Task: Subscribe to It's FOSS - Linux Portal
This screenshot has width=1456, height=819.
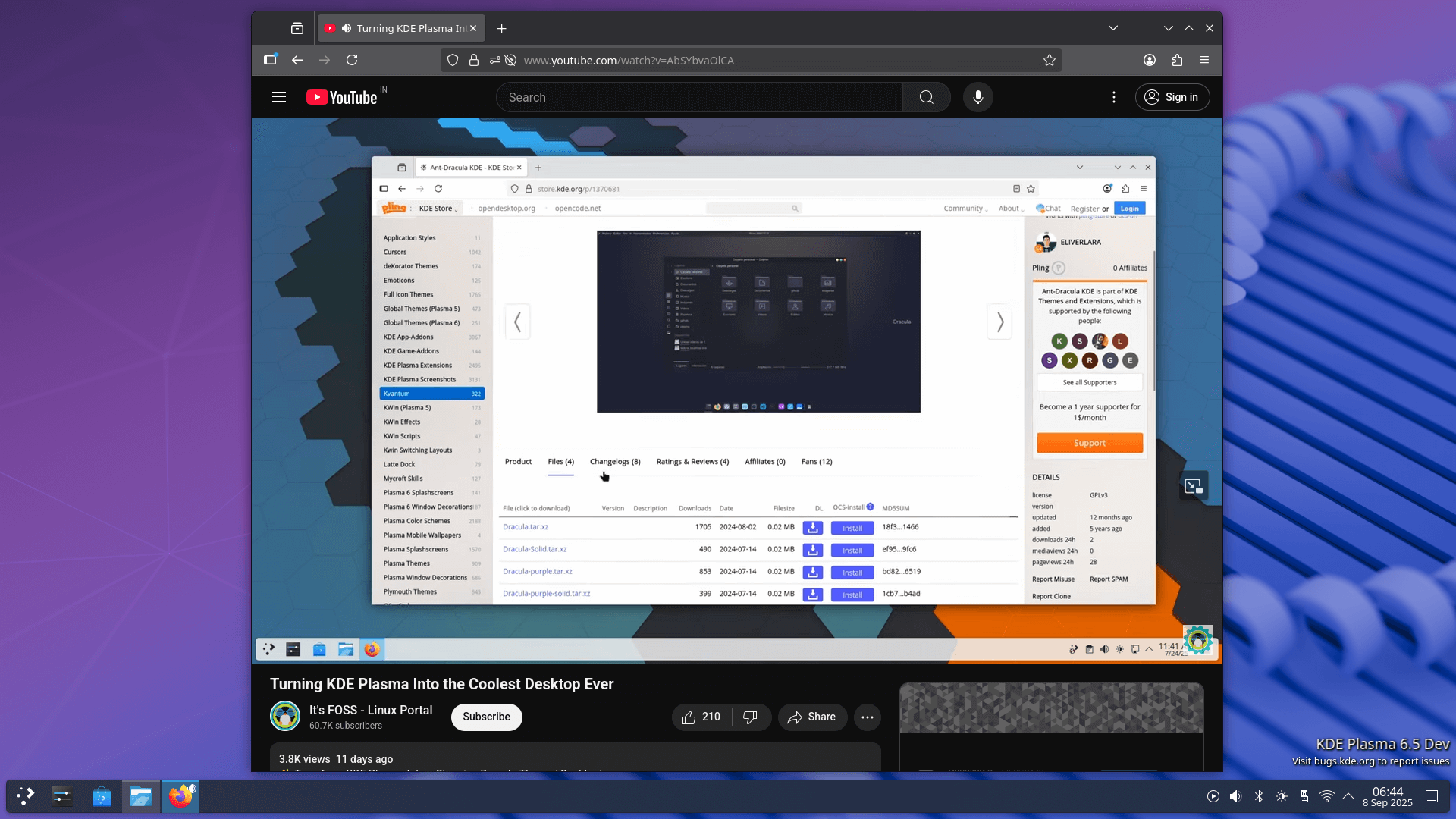Action: (486, 717)
